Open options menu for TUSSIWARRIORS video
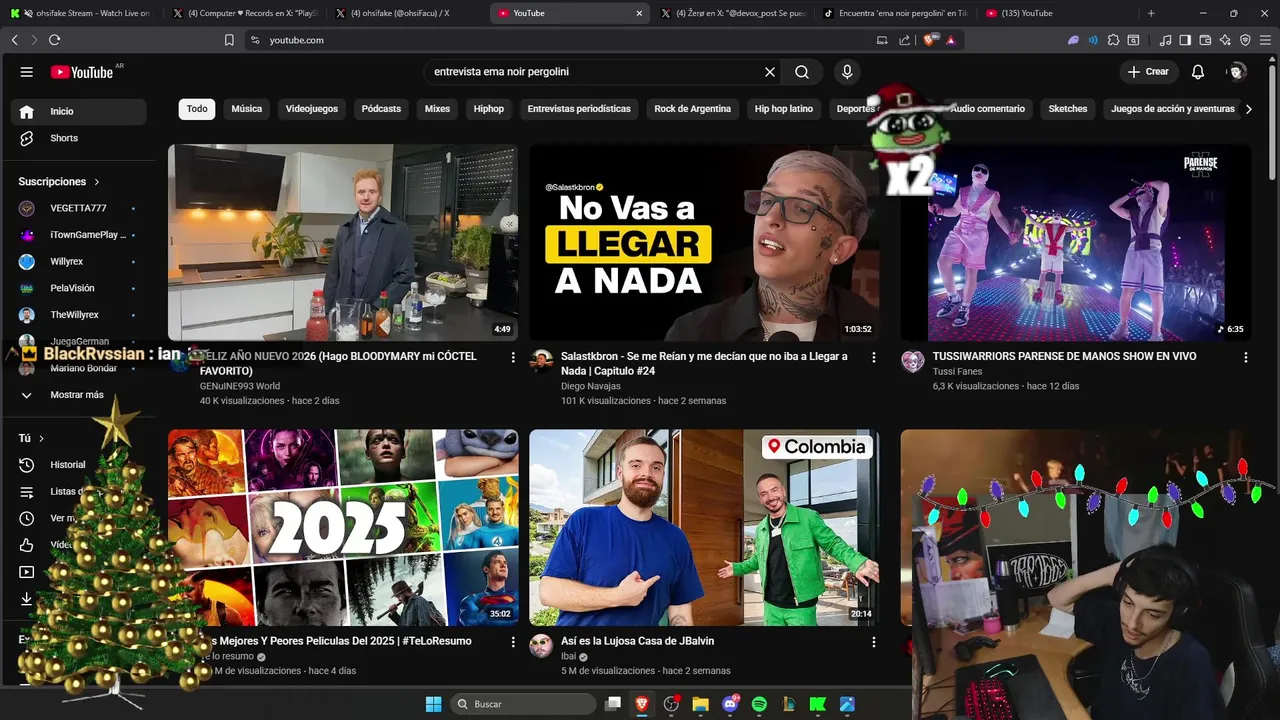This screenshot has height=720, width=1280. (x=1246, y=357)
